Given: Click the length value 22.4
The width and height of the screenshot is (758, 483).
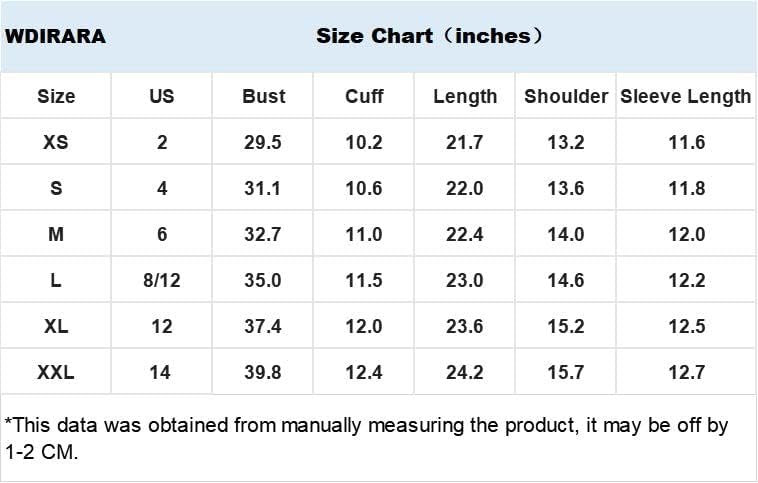Looking at the screenshot, I should (x=465, y=234).
